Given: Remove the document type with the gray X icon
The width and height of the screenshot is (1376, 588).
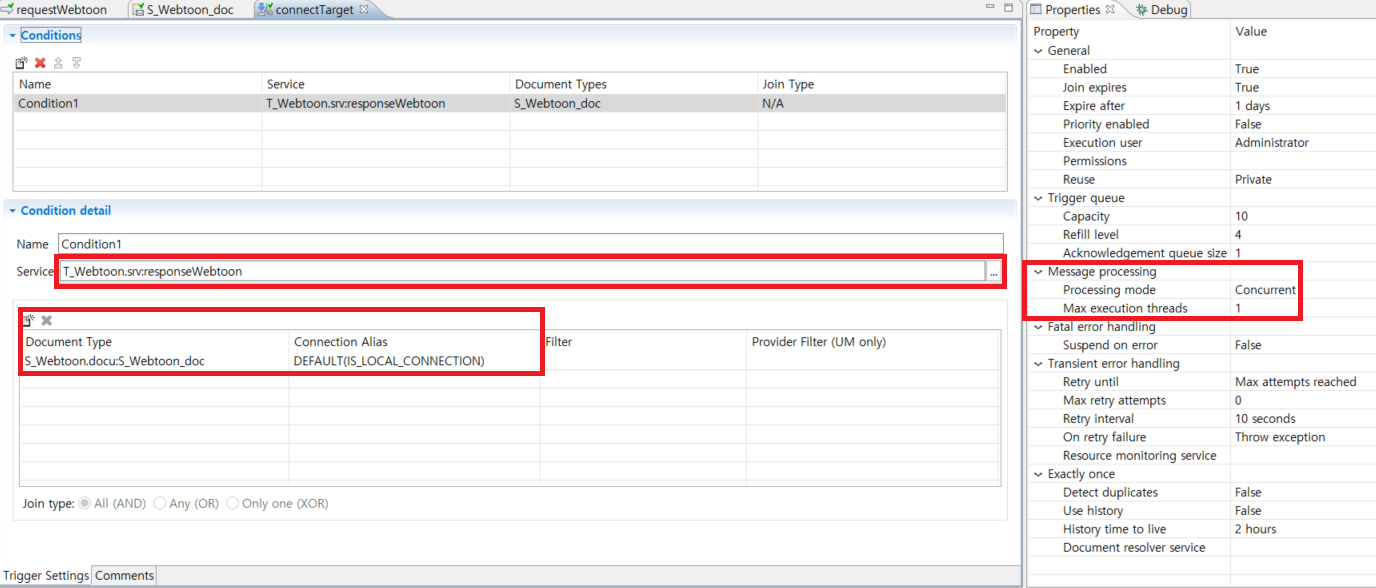Looking at the screenshot, I should pyautogui.click(x=46, y=320).
